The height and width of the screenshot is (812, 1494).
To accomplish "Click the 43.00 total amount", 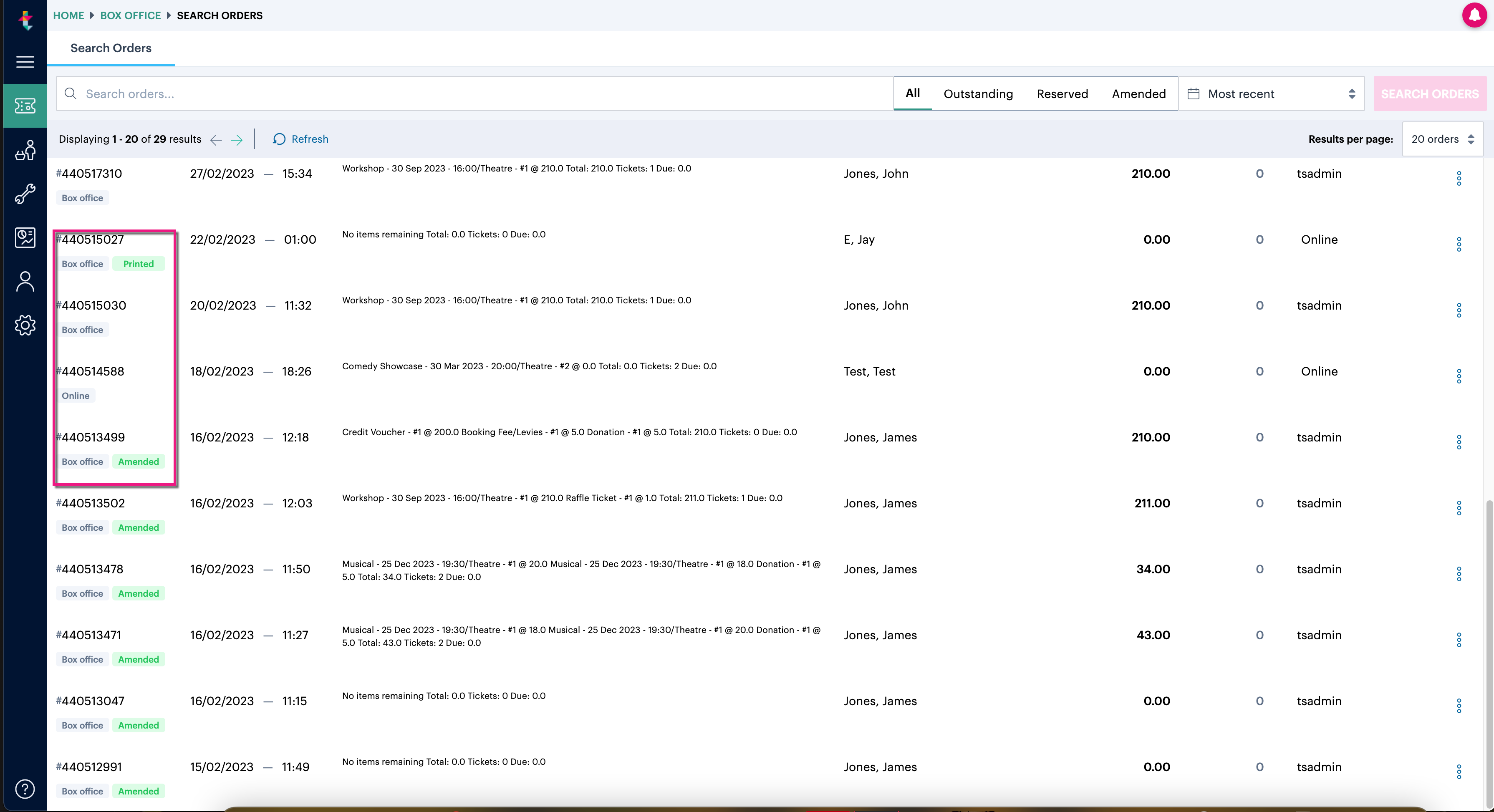I will 1153,635.
